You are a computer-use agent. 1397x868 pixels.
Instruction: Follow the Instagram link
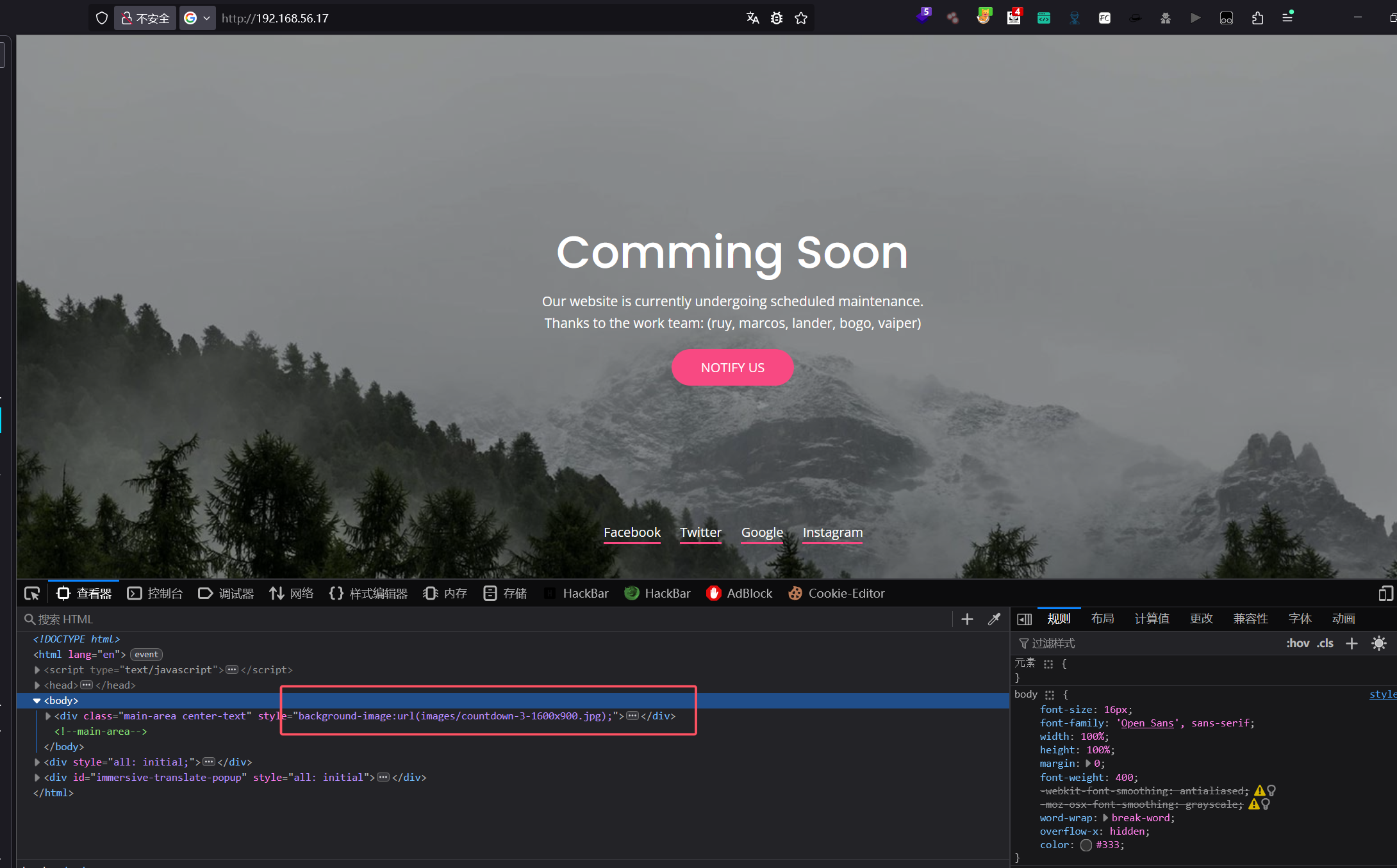click(832, 532)
